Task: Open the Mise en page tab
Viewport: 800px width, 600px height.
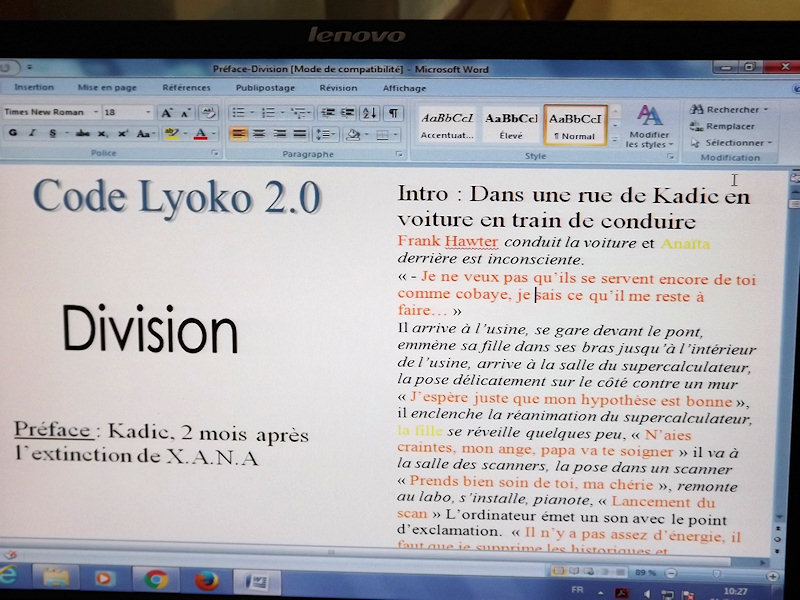Action: coord(107,88)
